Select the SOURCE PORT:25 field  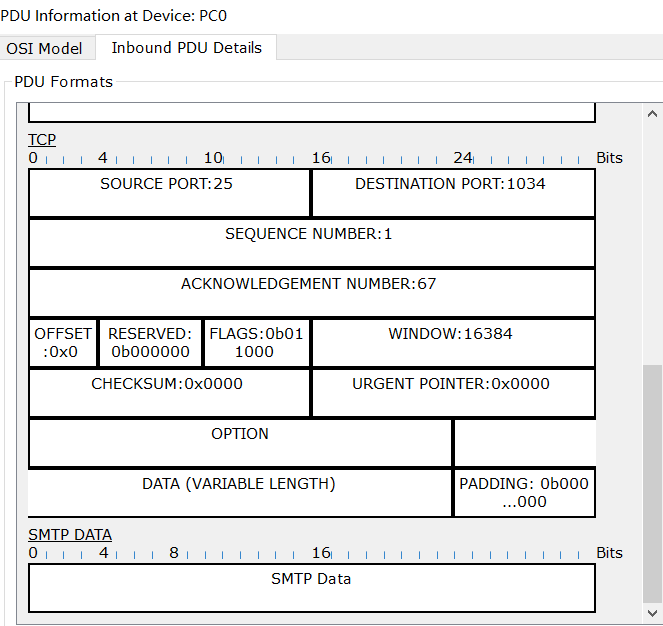[169, 193]
